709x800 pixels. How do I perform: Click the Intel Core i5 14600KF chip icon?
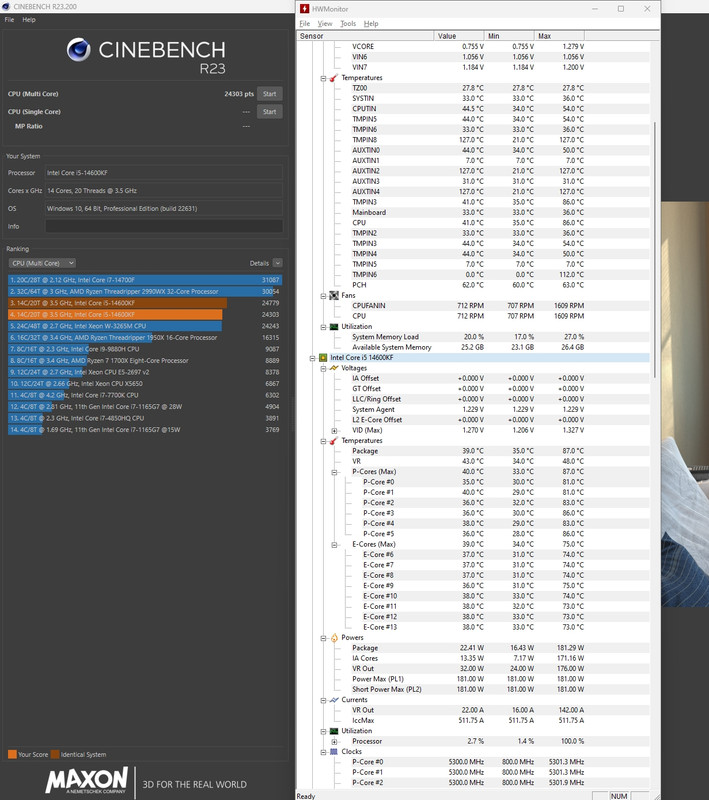click(x=323, y=358)
